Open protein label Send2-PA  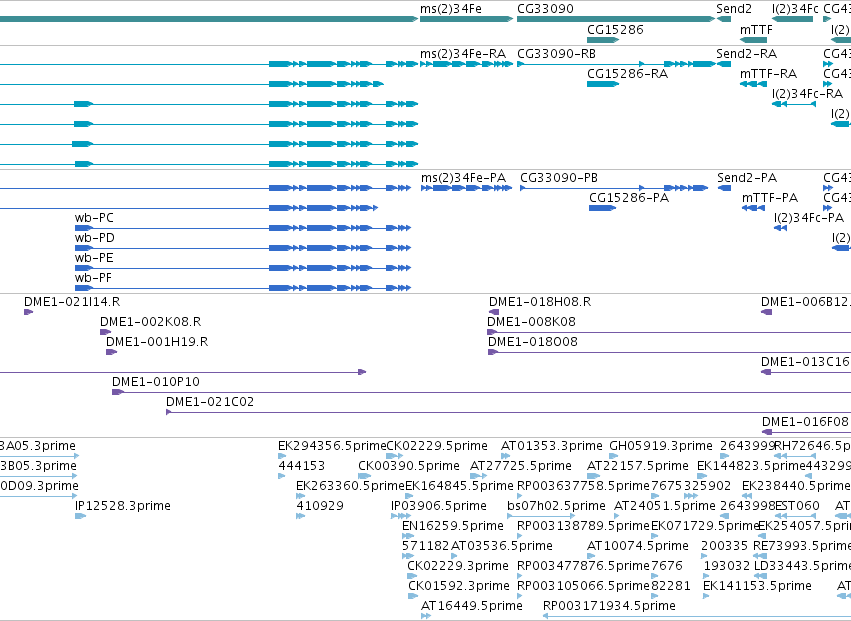[x=747, y=178]
